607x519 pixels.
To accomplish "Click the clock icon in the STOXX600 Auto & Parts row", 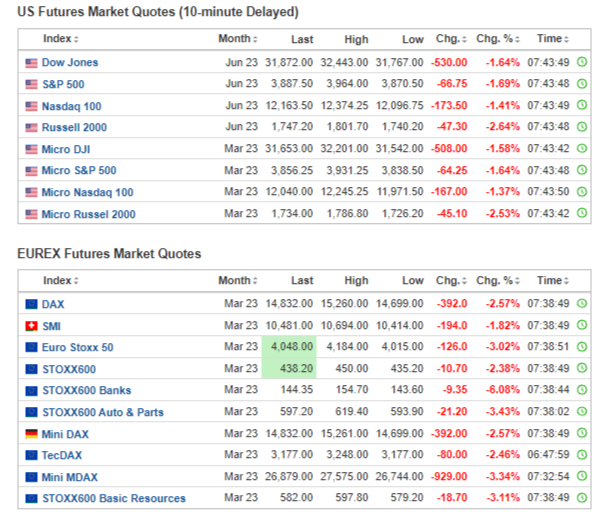I will [x=582, y=411].
